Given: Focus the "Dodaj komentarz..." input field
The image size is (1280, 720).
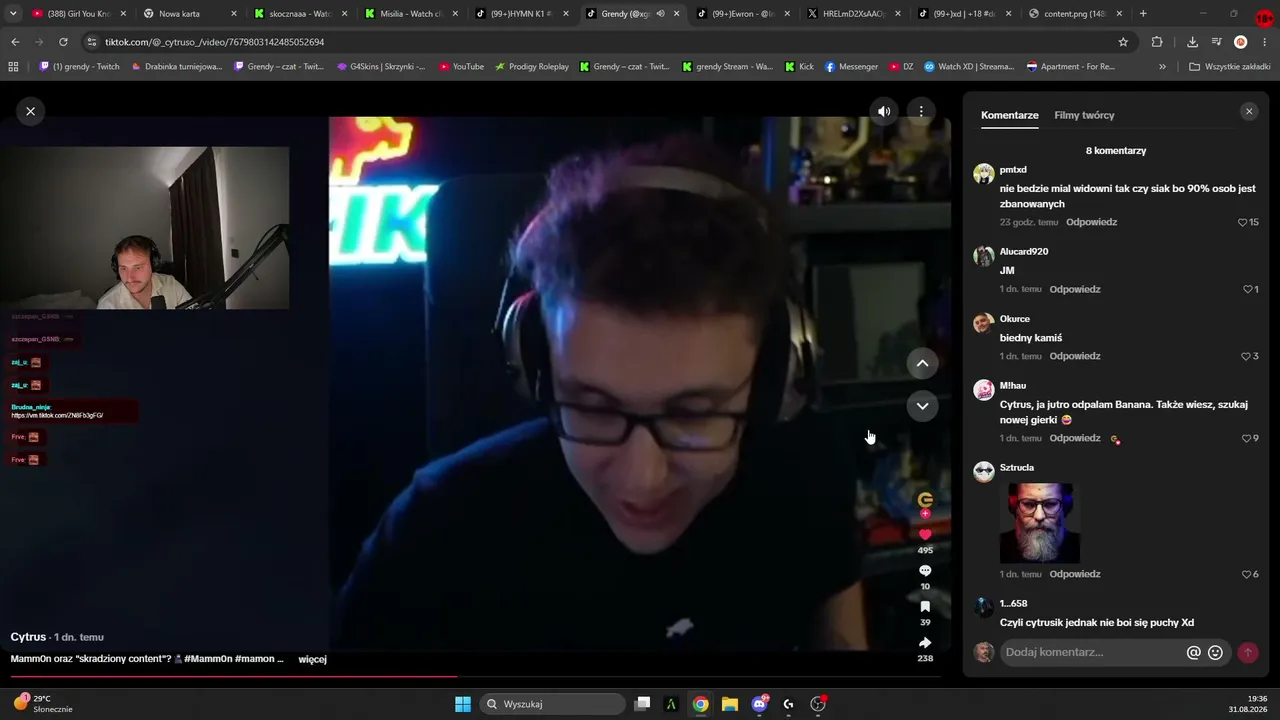Looking at the screenshot, I should tap(1092, 652).
